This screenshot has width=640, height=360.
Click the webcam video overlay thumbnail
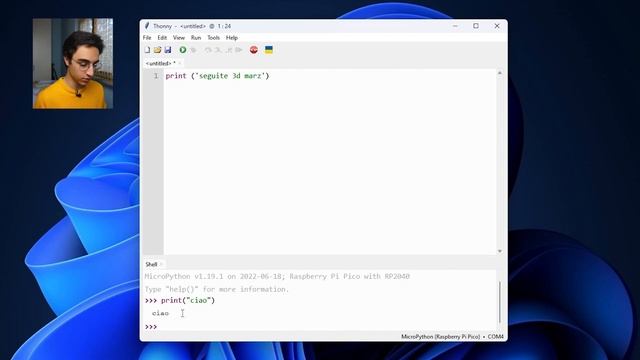point(73,63)
